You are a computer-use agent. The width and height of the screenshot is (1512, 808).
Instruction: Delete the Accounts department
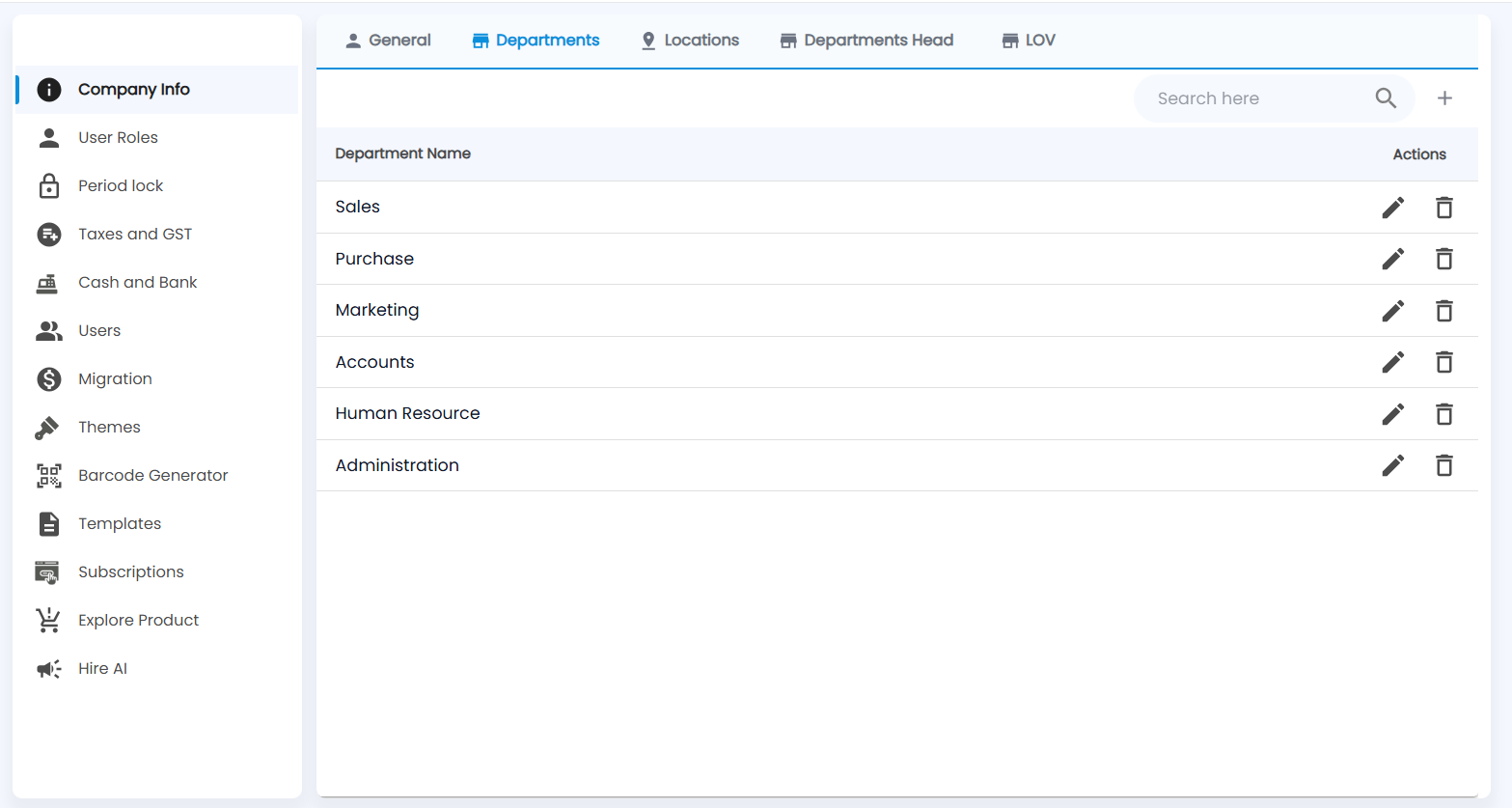(x=1443, y=362)
